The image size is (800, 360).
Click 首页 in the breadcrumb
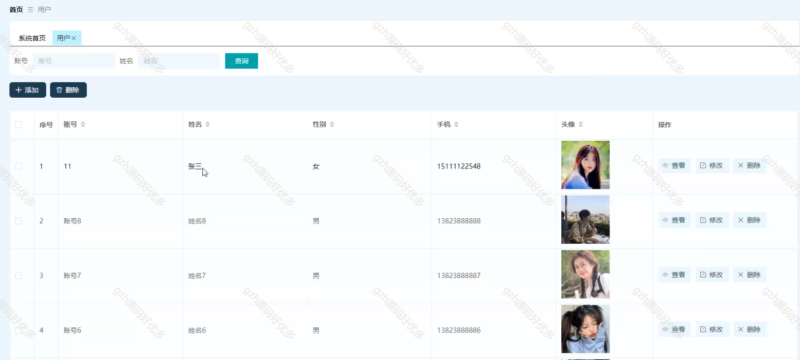[x=16, y=10]
